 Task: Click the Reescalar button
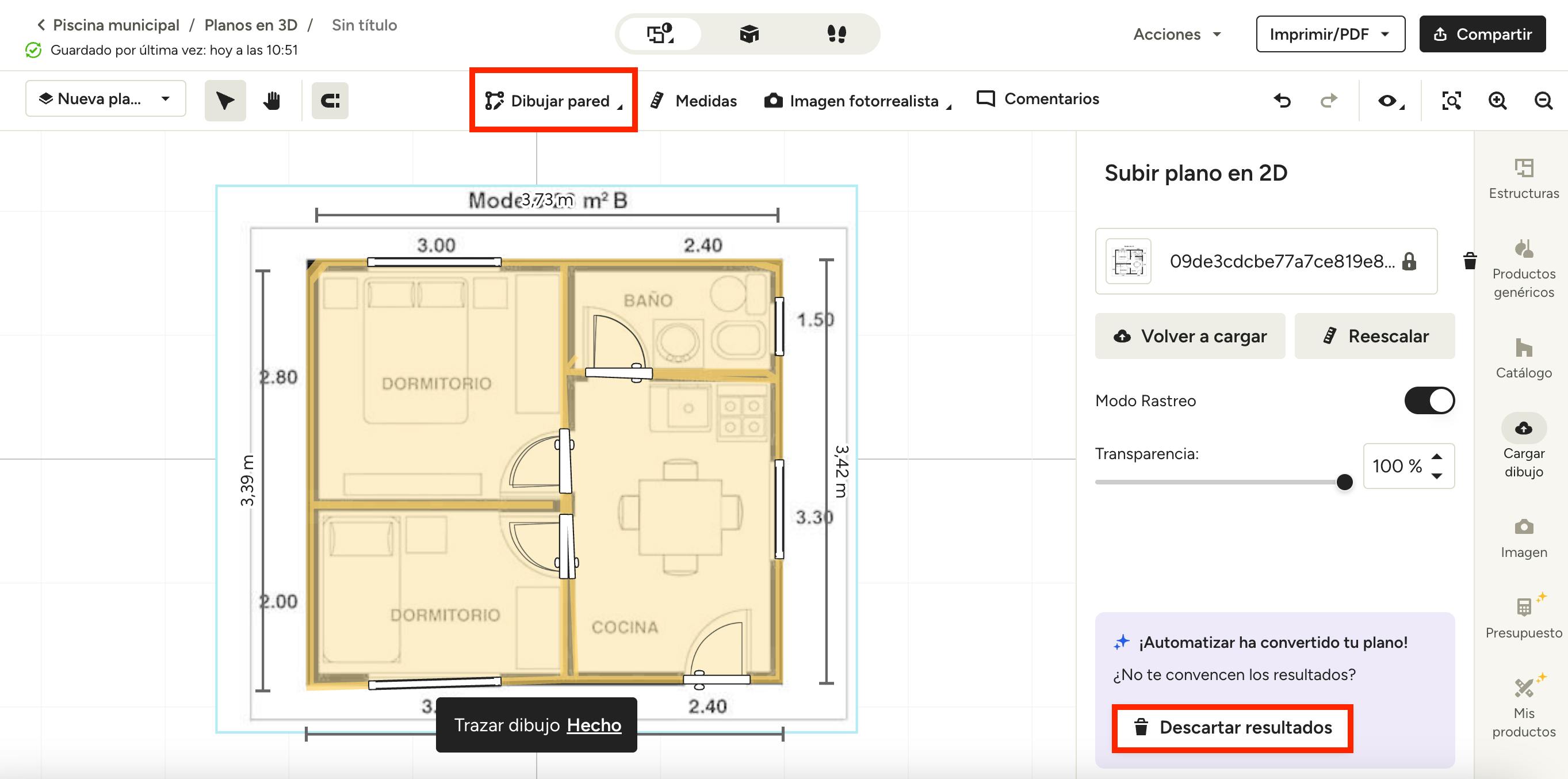point(1374,336)
